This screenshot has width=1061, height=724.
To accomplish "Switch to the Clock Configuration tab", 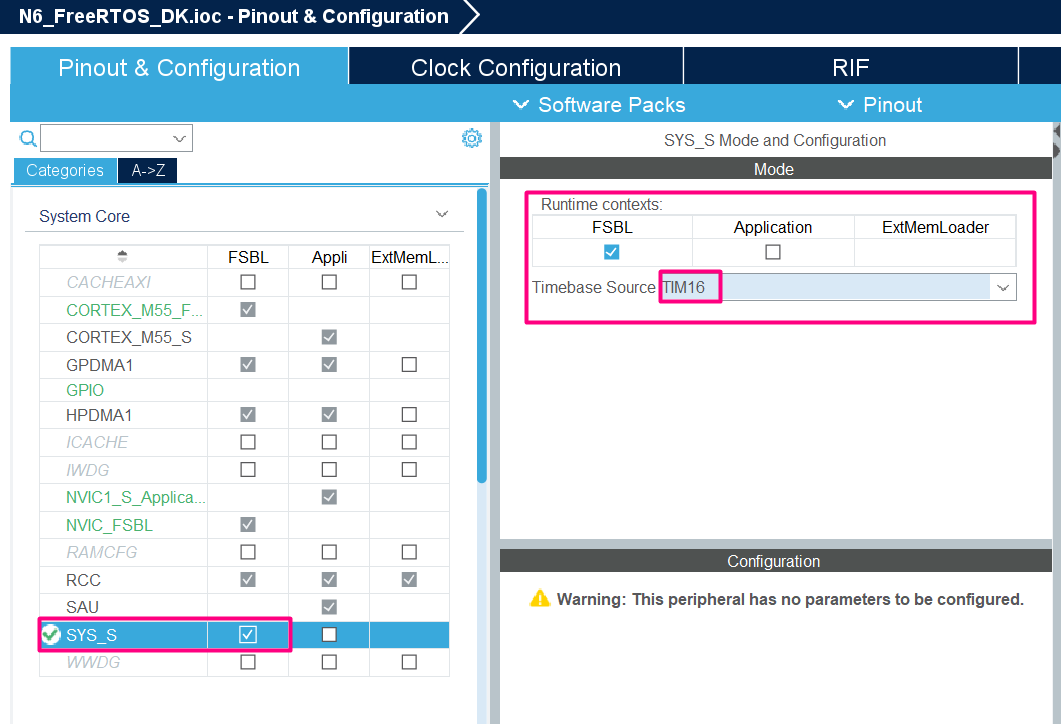I will pyautogui.click(x=515, y=66).
